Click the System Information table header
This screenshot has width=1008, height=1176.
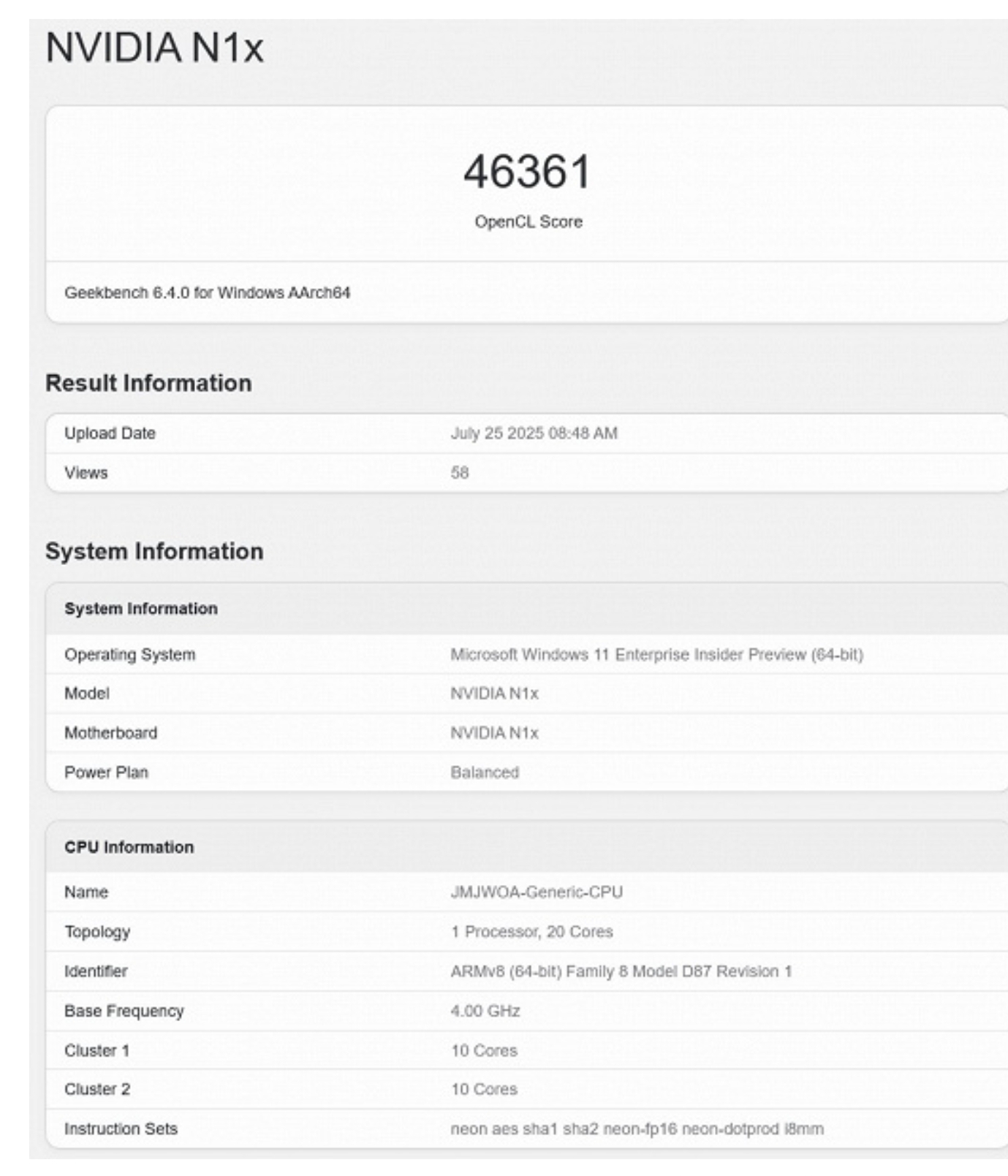click(526, 609)
